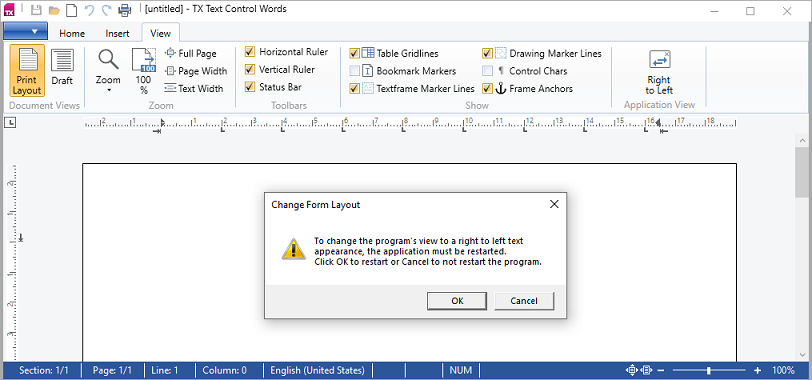
Task: Click Cancel in Change Form Layout dialog
Action: pyautogui.click(x=524, y=301)
